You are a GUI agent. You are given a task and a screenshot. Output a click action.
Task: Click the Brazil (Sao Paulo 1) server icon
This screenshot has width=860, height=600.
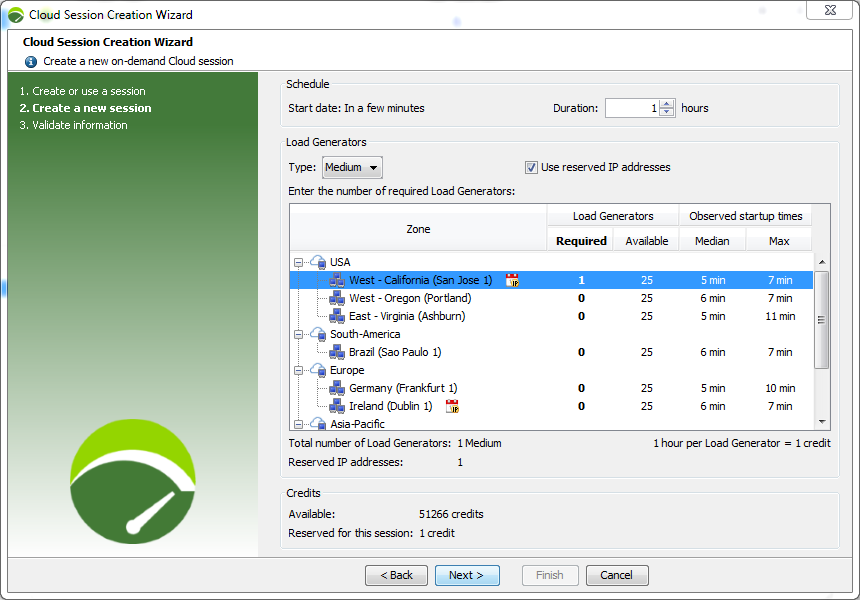[x=337, y=353]
